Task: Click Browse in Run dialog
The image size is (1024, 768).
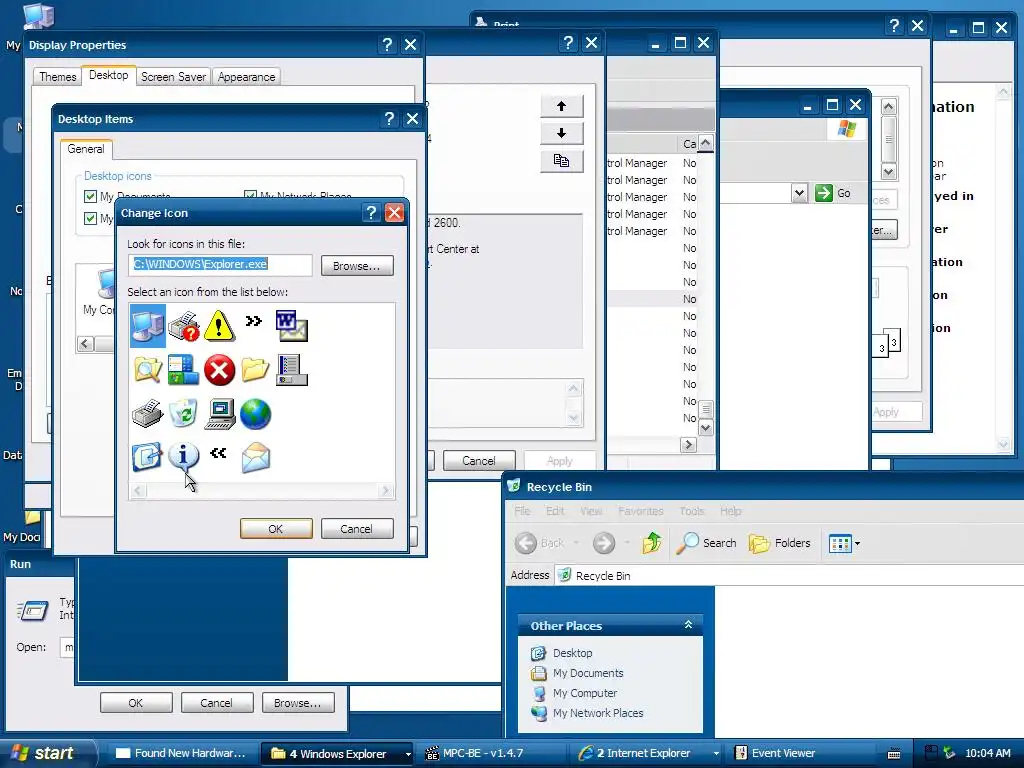Action: (298, 703)
